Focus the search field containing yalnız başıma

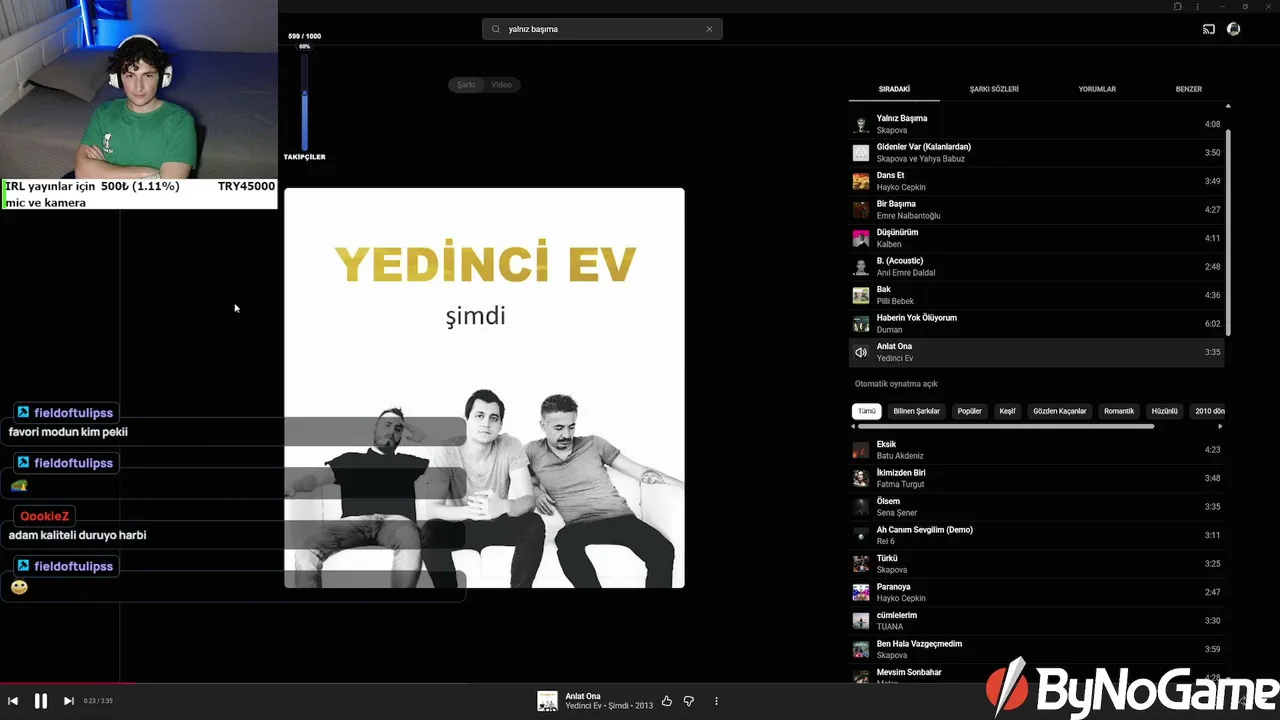(x=602, y=29)
